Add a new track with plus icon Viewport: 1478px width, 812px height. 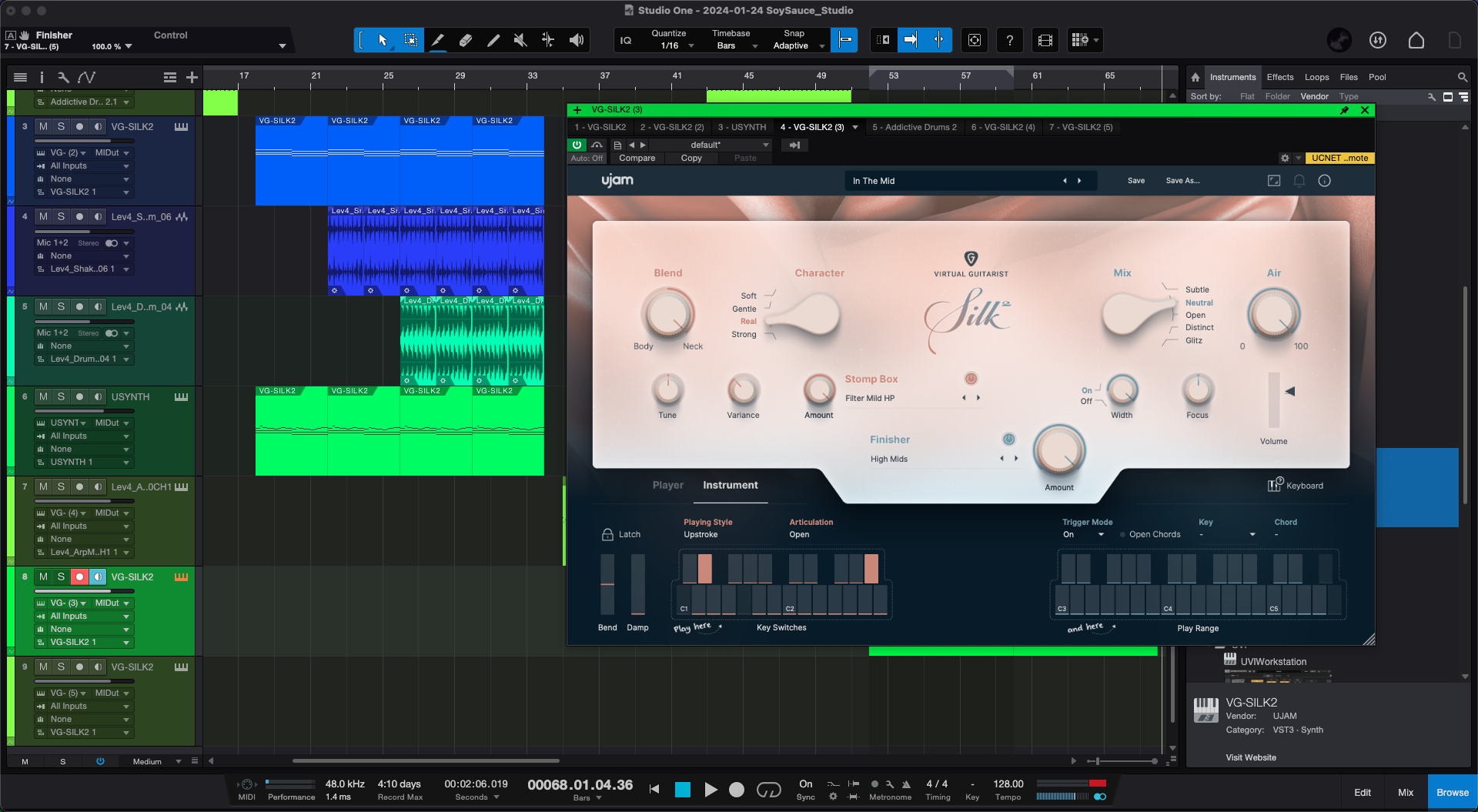click(192, 77)
